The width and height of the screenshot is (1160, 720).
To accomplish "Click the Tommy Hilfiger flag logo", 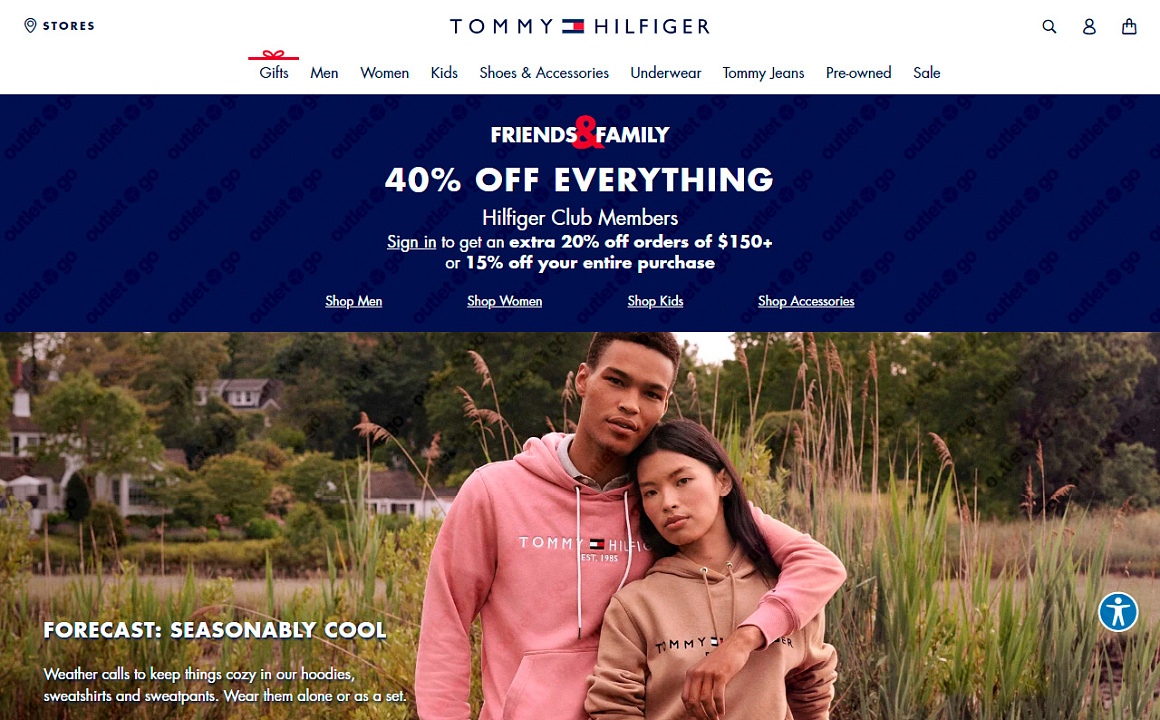I will 573,27.
